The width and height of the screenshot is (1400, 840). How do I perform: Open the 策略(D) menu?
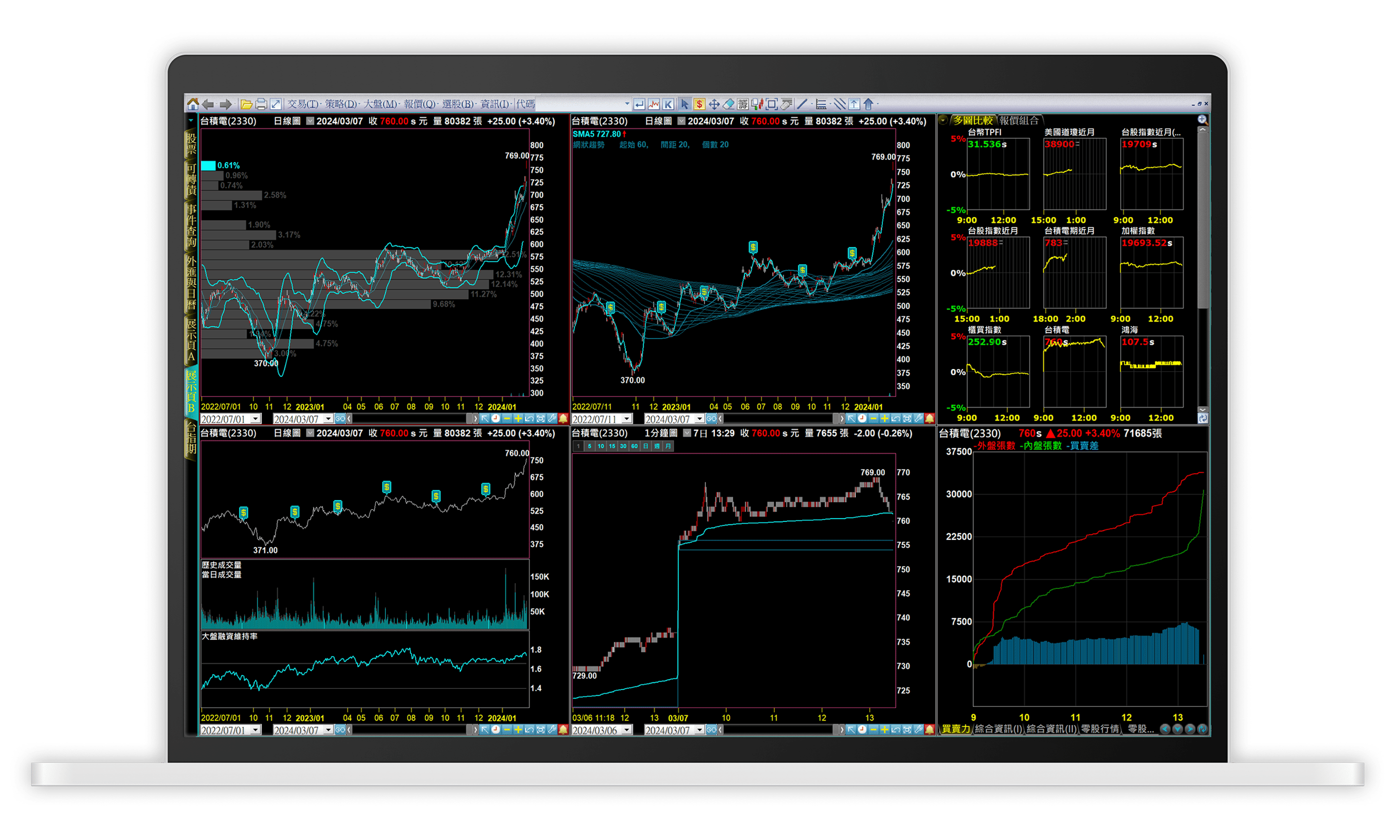340,104
